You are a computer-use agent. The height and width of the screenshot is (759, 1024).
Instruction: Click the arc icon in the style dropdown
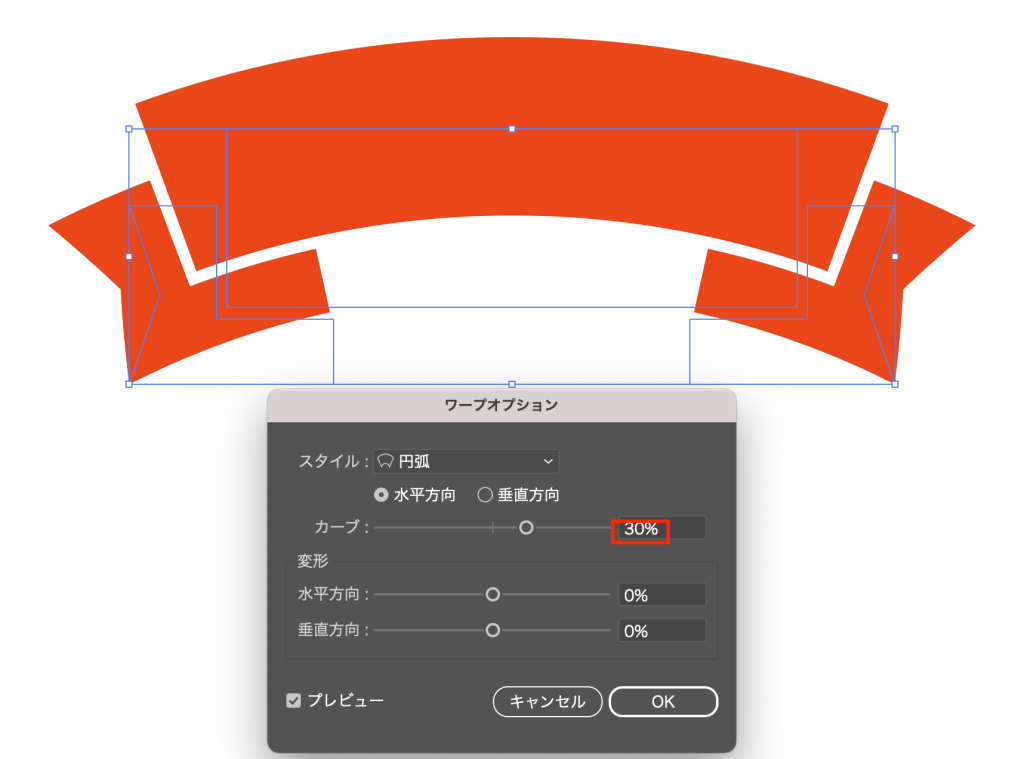pos(385,461)
